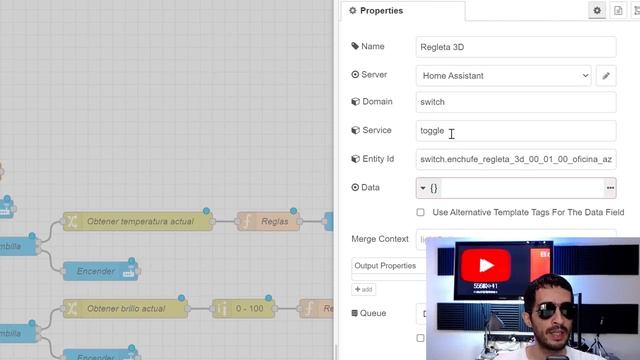Image resolution: width=640 pixels, height=360 pixels.
Task: Click the change icon on Obtener brillo actual
Action: click(x=72, y=309)
